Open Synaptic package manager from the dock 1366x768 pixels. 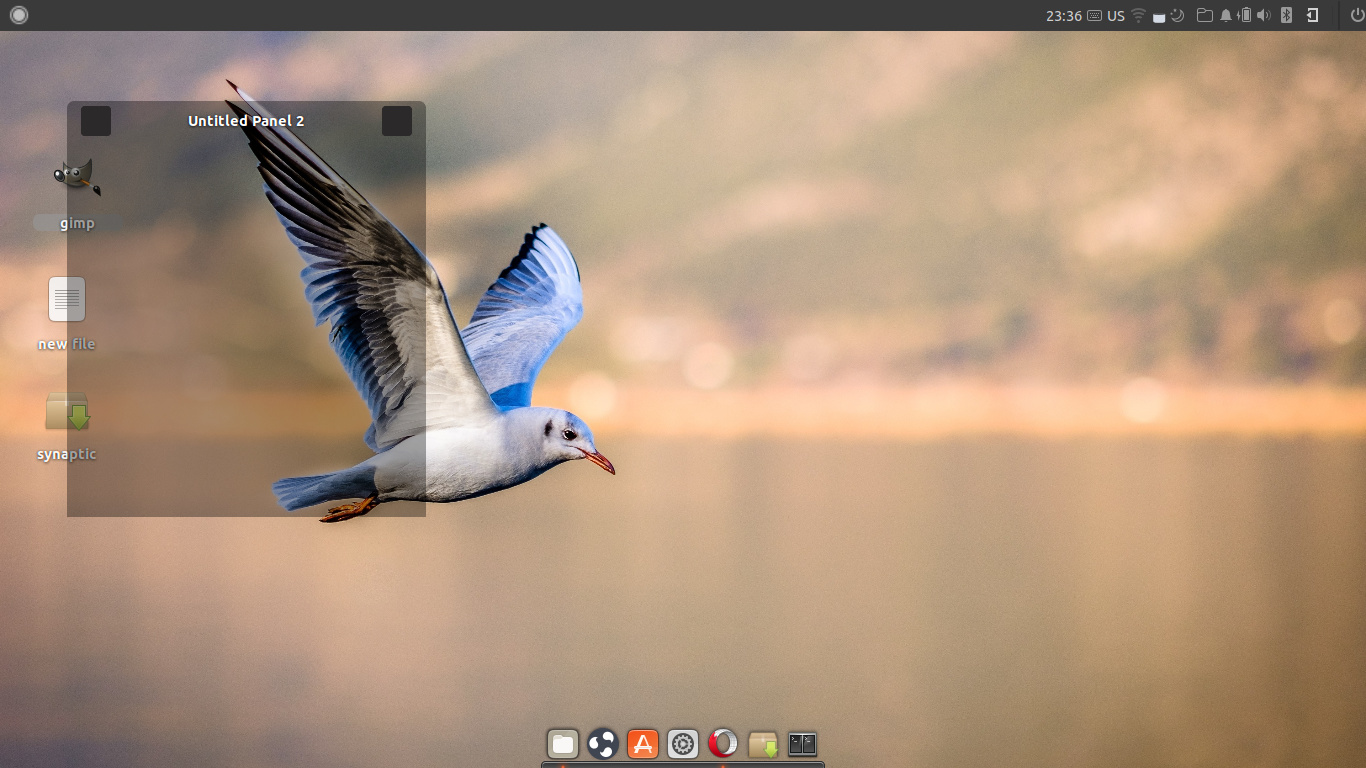[762, 743]
